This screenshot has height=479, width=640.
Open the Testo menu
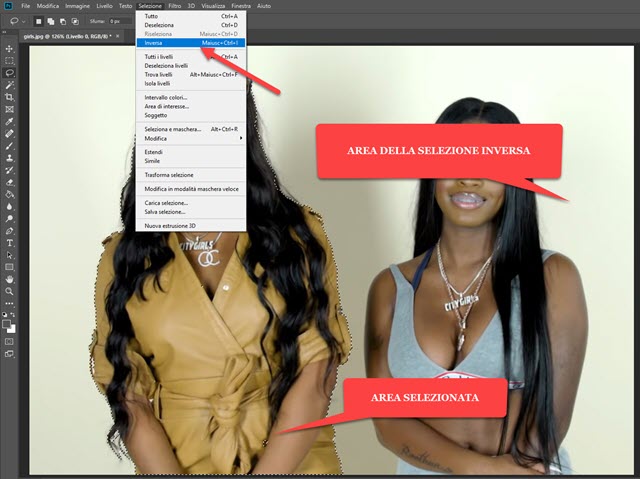pyautogui.click(x=126, y=6)
